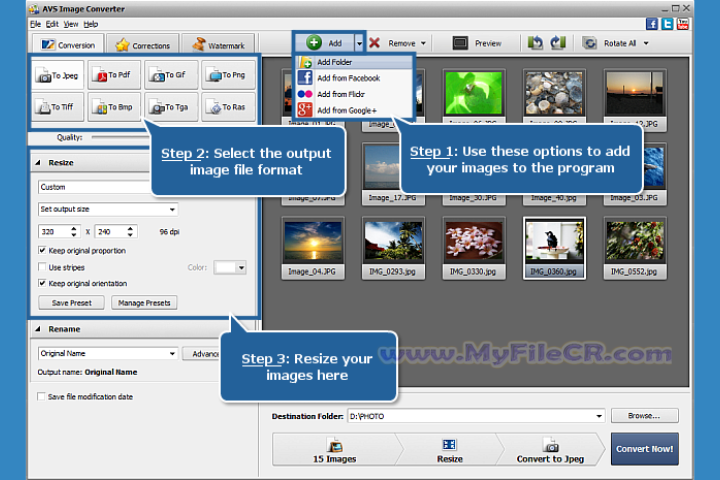The height and width of the screenshot is (480, 720).
Task: Toggle Keep original orientation checkbox
Action: pyautogui.click(x=42, y=283)
